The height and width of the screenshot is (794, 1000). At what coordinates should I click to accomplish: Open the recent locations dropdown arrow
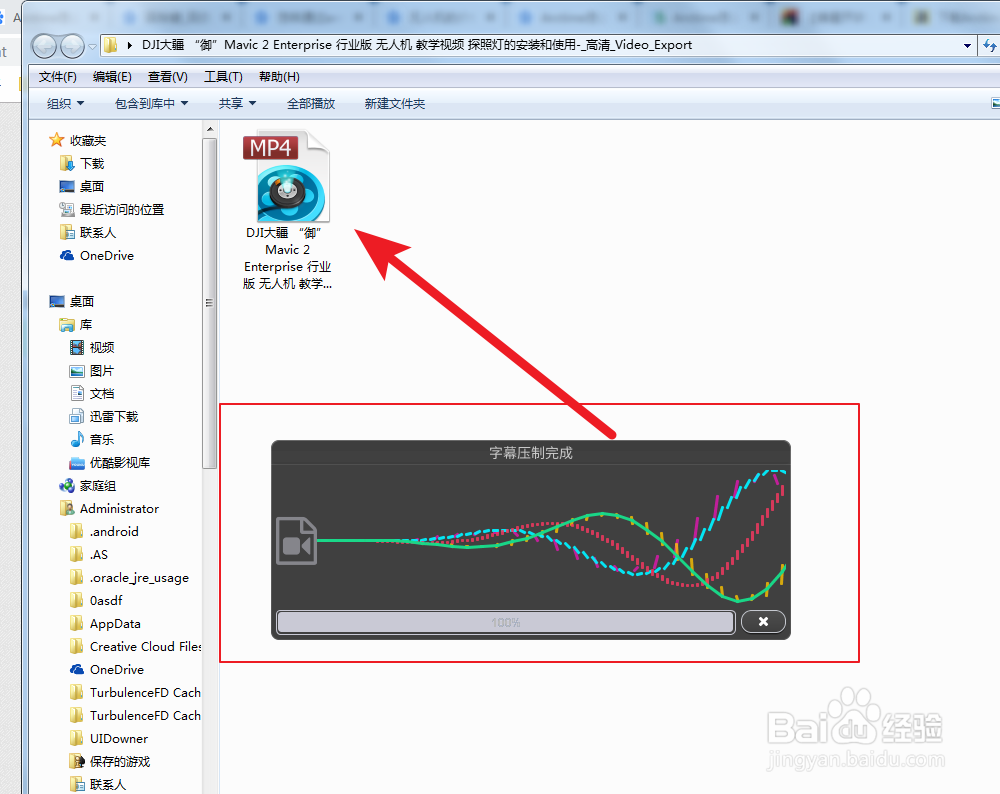tap(92, 47)
